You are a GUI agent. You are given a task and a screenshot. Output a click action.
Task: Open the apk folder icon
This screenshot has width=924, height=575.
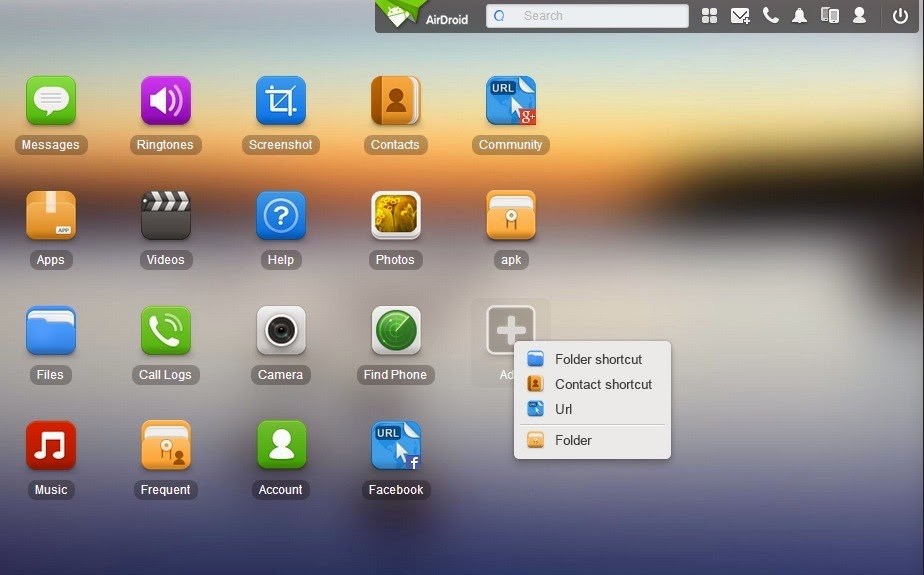pos(511,215)
